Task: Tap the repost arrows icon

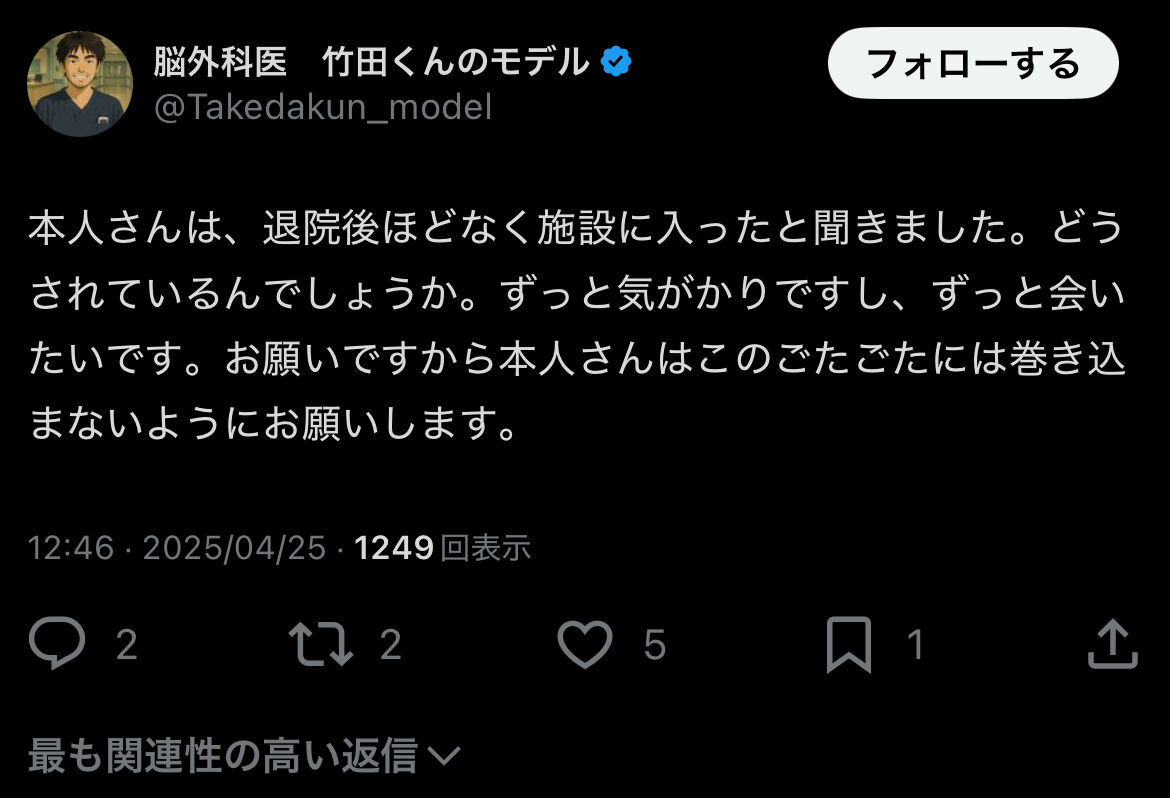Action: point(321,643)
